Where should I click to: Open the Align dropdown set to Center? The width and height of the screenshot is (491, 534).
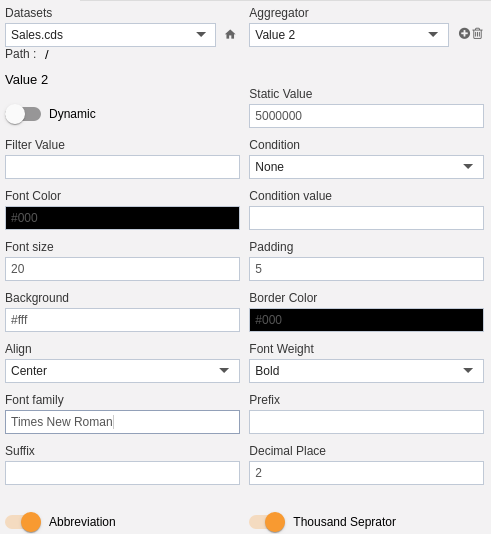tap(122, 371)
